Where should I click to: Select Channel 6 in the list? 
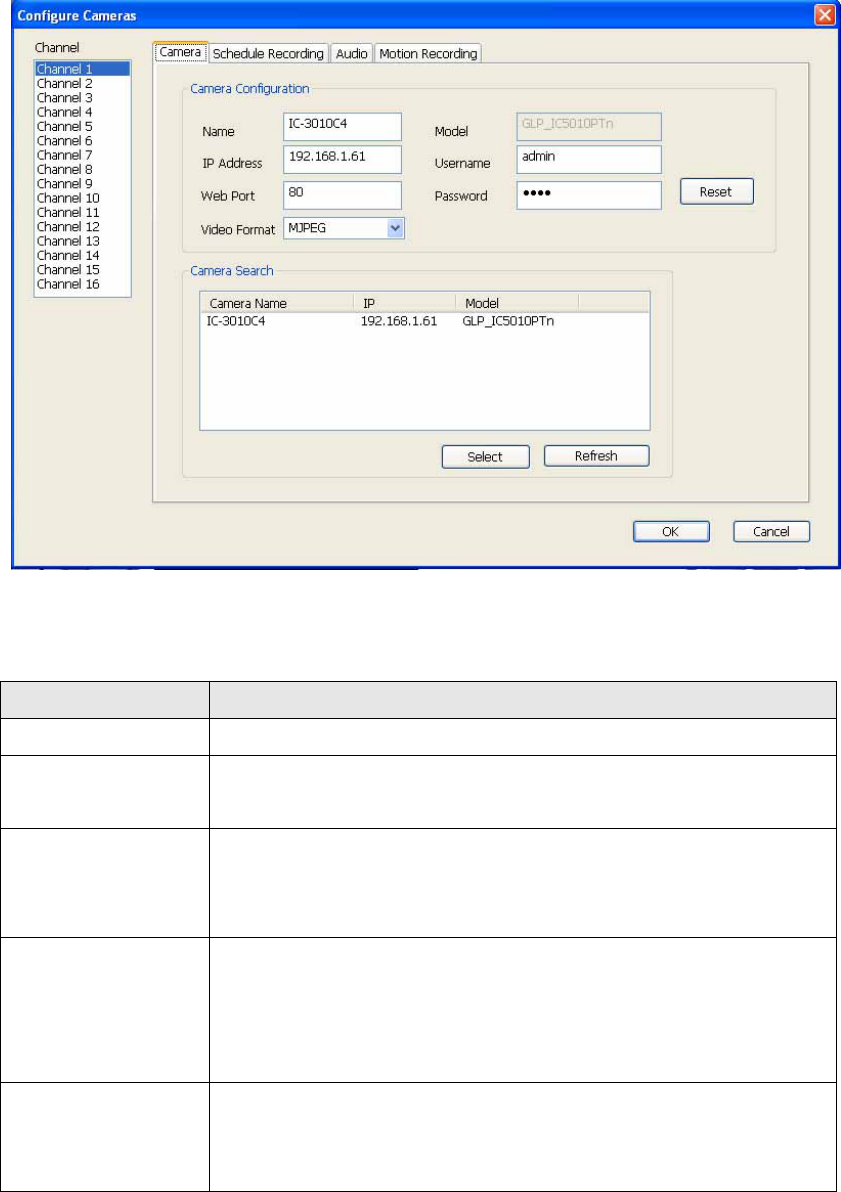pos(82,141)
